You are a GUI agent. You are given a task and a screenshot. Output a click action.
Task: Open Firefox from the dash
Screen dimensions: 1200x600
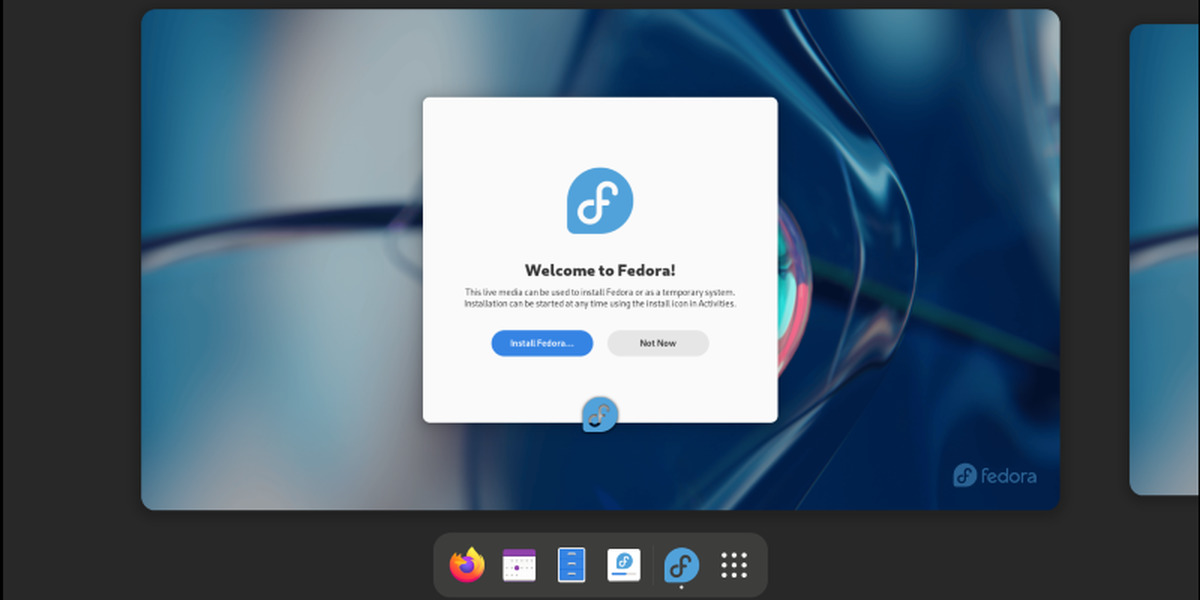point(466,565)
